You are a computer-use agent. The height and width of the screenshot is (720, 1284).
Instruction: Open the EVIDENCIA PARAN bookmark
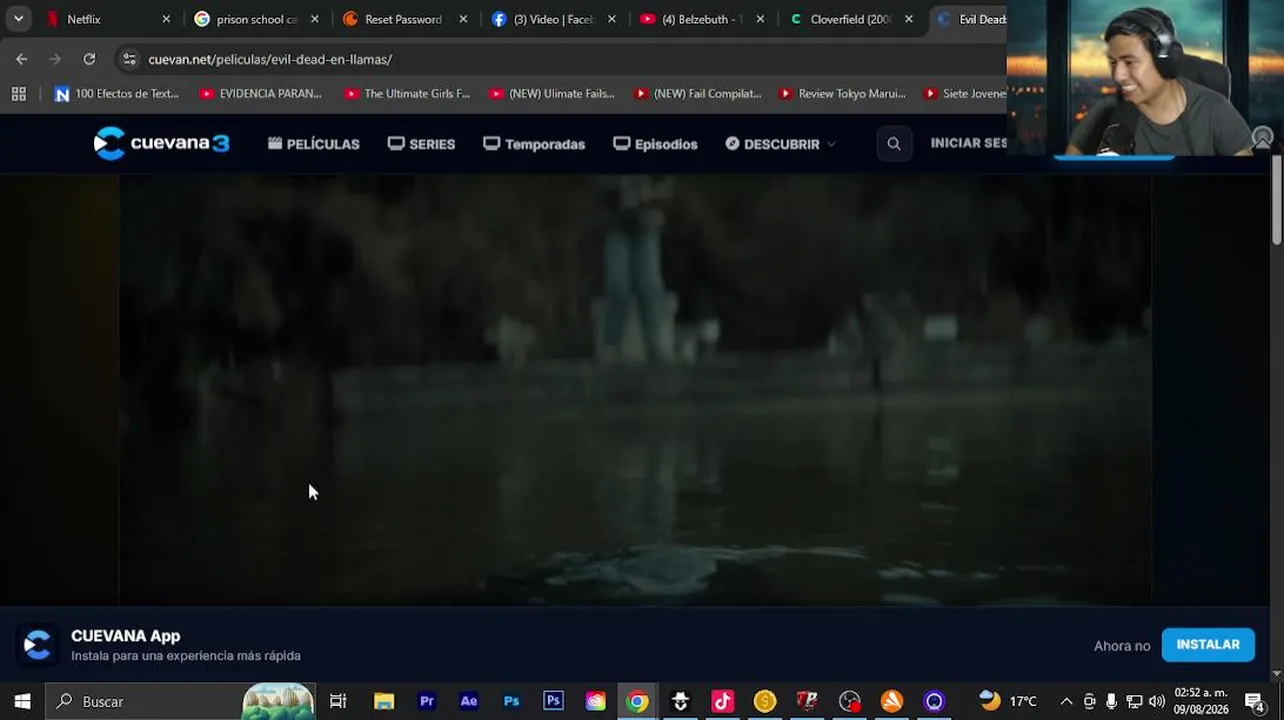point(261,94)
